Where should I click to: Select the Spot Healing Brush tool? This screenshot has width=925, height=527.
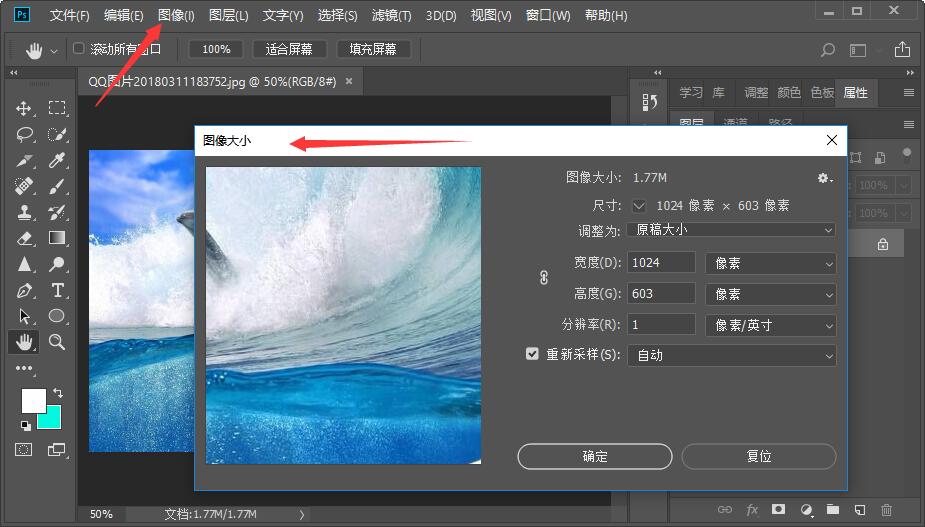click(24, 186)
